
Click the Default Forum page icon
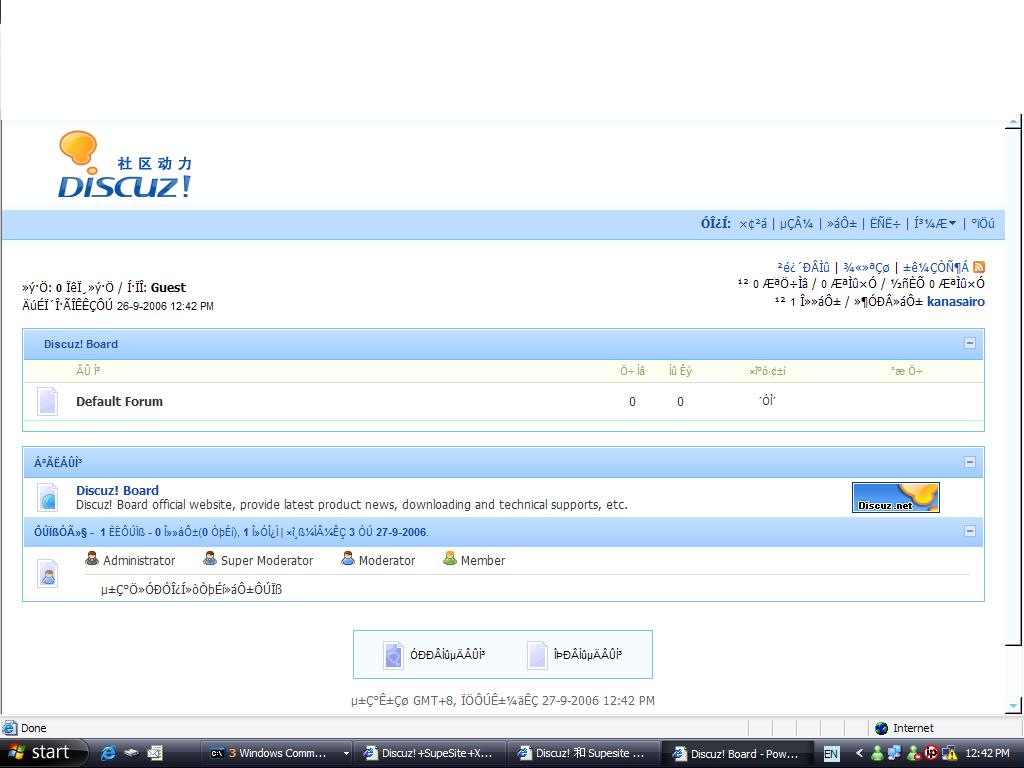click(48, 401)
